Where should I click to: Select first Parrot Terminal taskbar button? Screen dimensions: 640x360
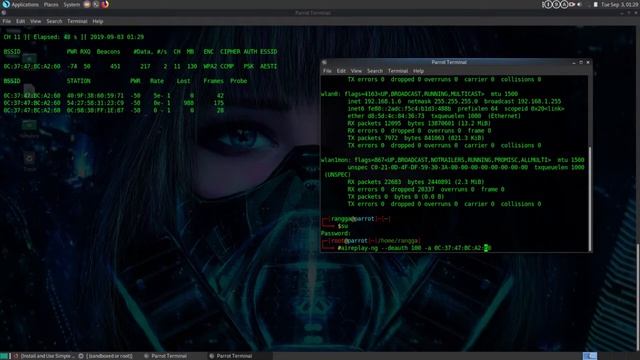coord(166,356)
